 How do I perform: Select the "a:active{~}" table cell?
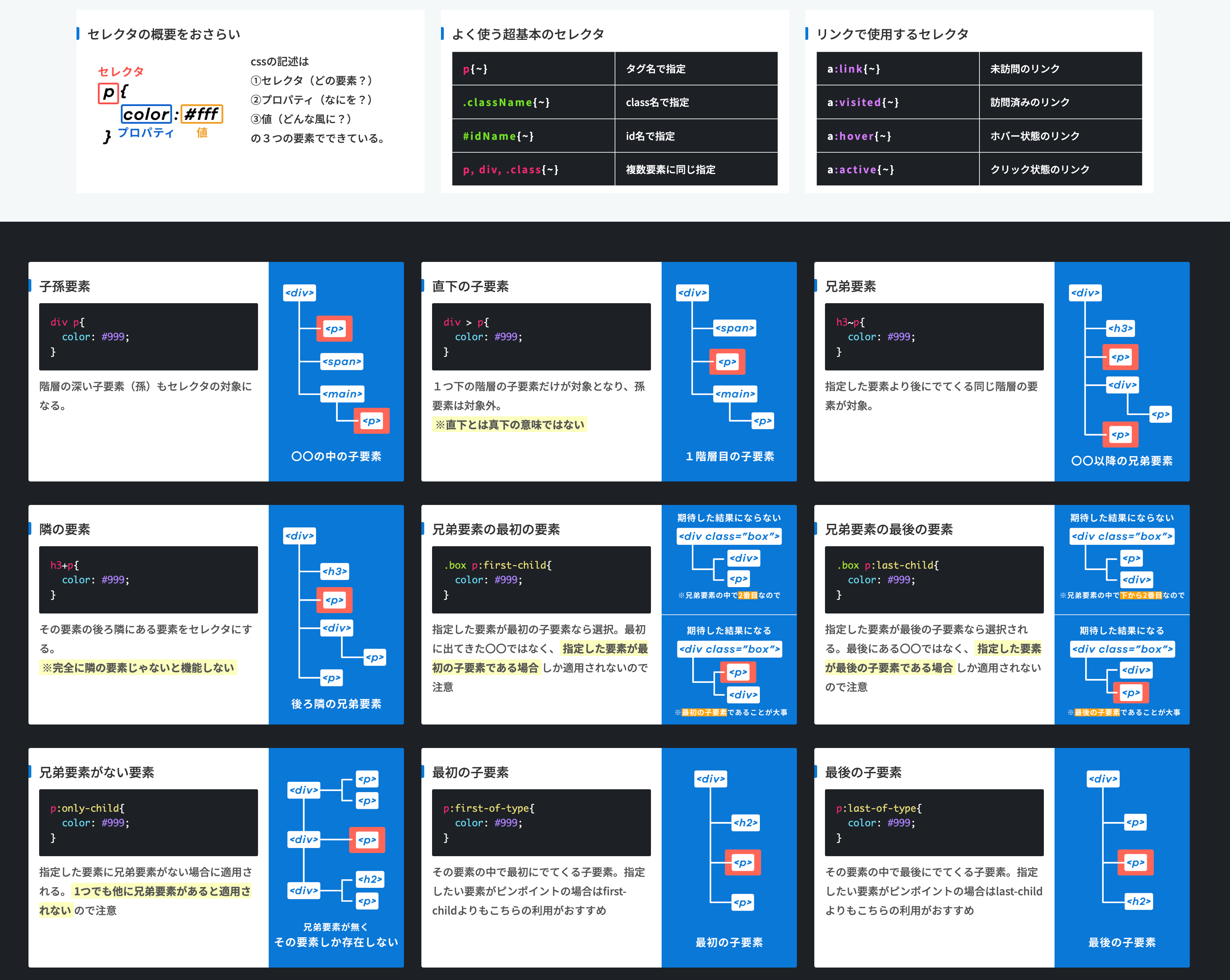click(x=898, y=169)
